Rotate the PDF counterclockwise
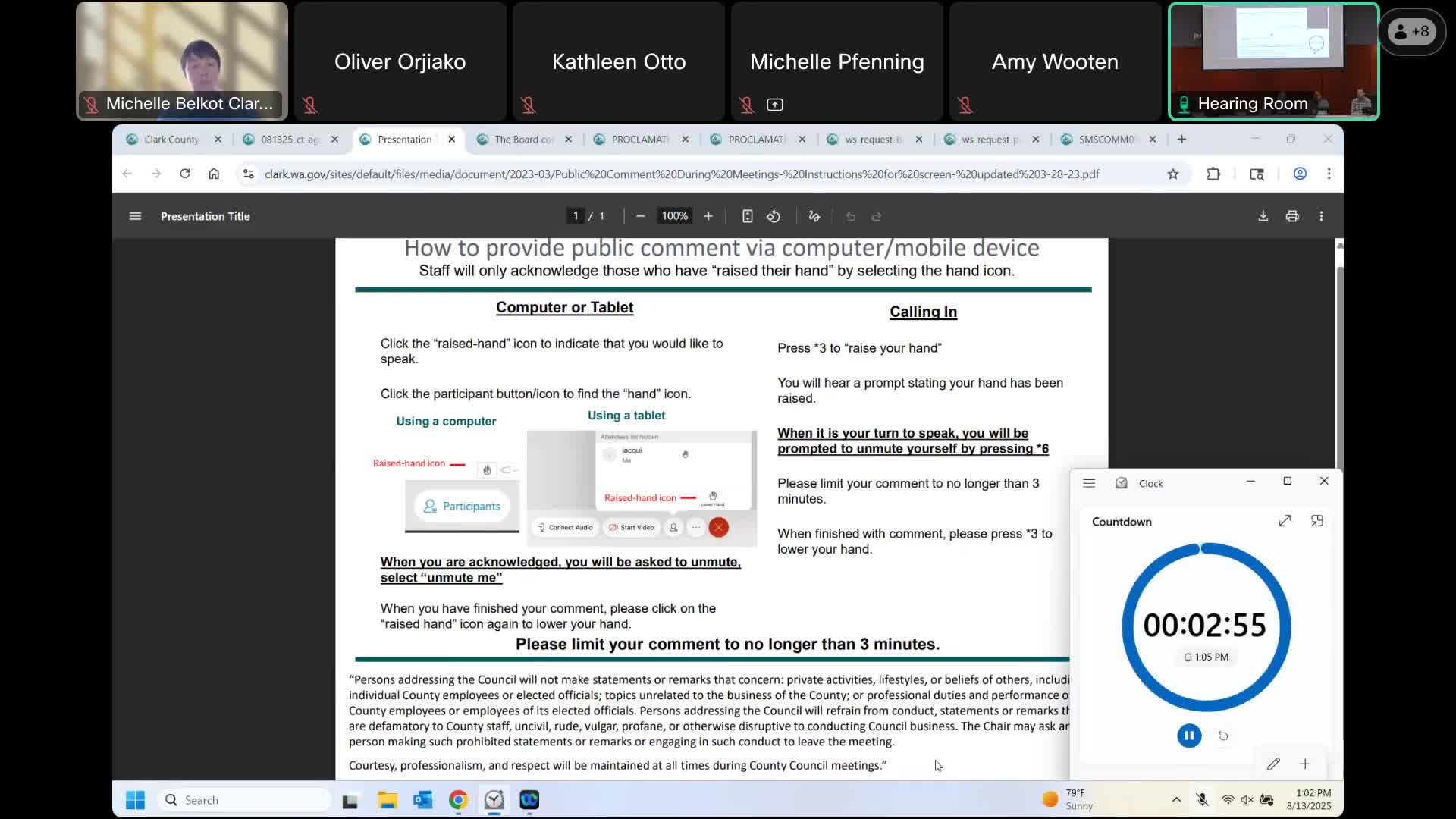The width and height of the screenshot is (1456, 819). tap(773, 216)
